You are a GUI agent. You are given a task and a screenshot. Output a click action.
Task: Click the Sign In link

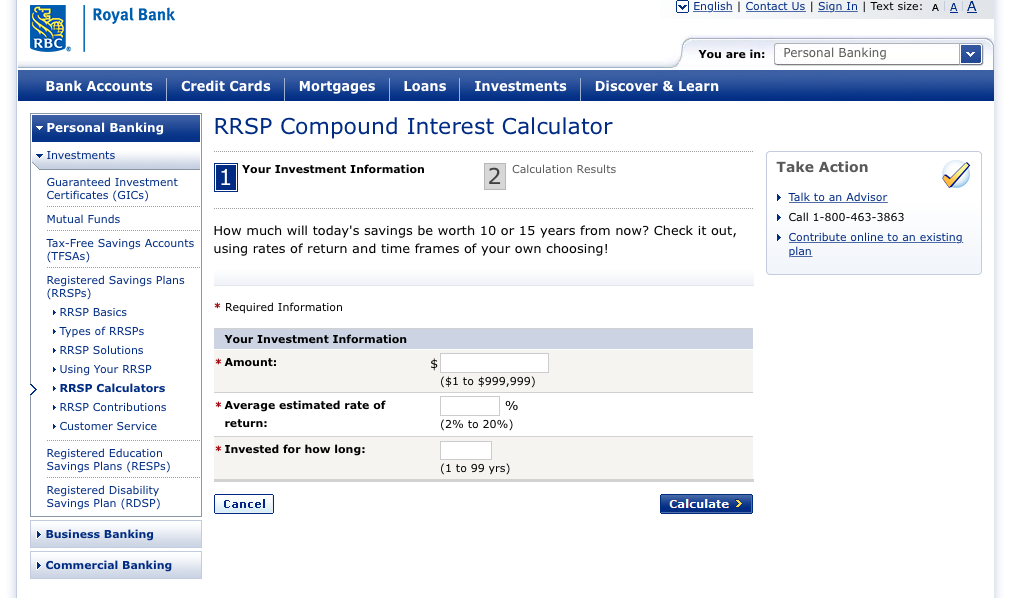click(837, 6)
